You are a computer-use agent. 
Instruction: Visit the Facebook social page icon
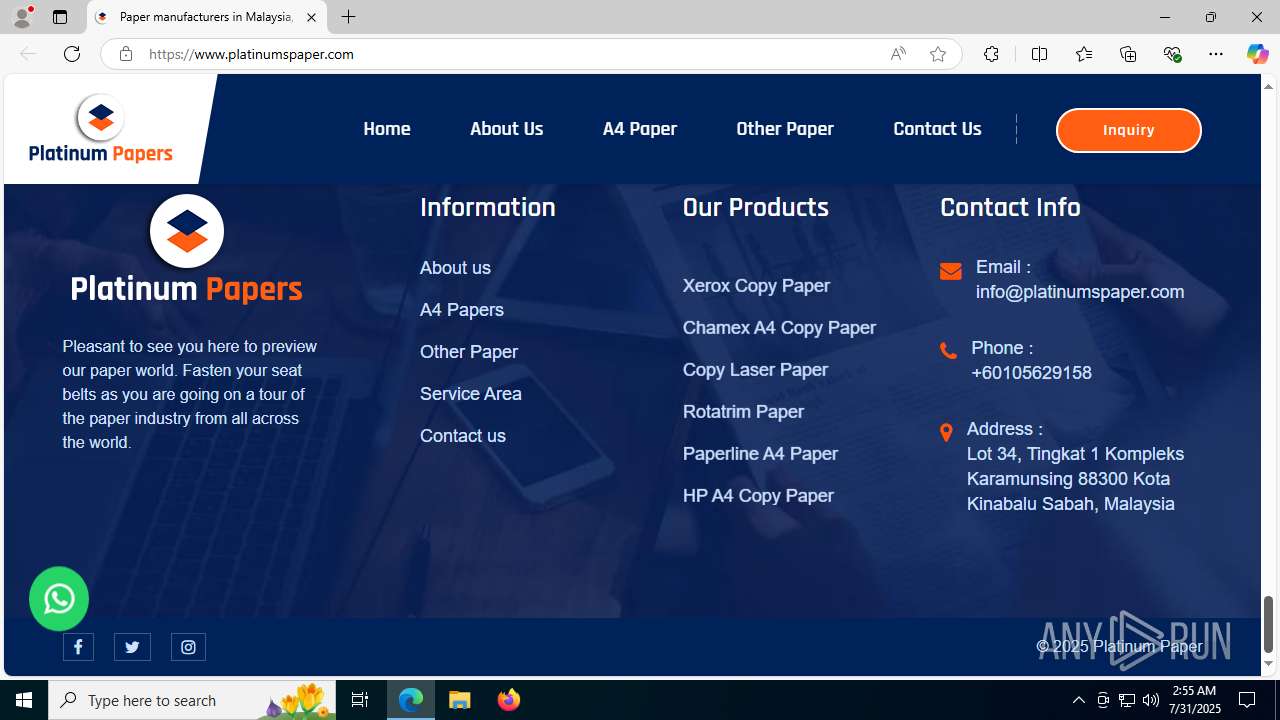78,647
